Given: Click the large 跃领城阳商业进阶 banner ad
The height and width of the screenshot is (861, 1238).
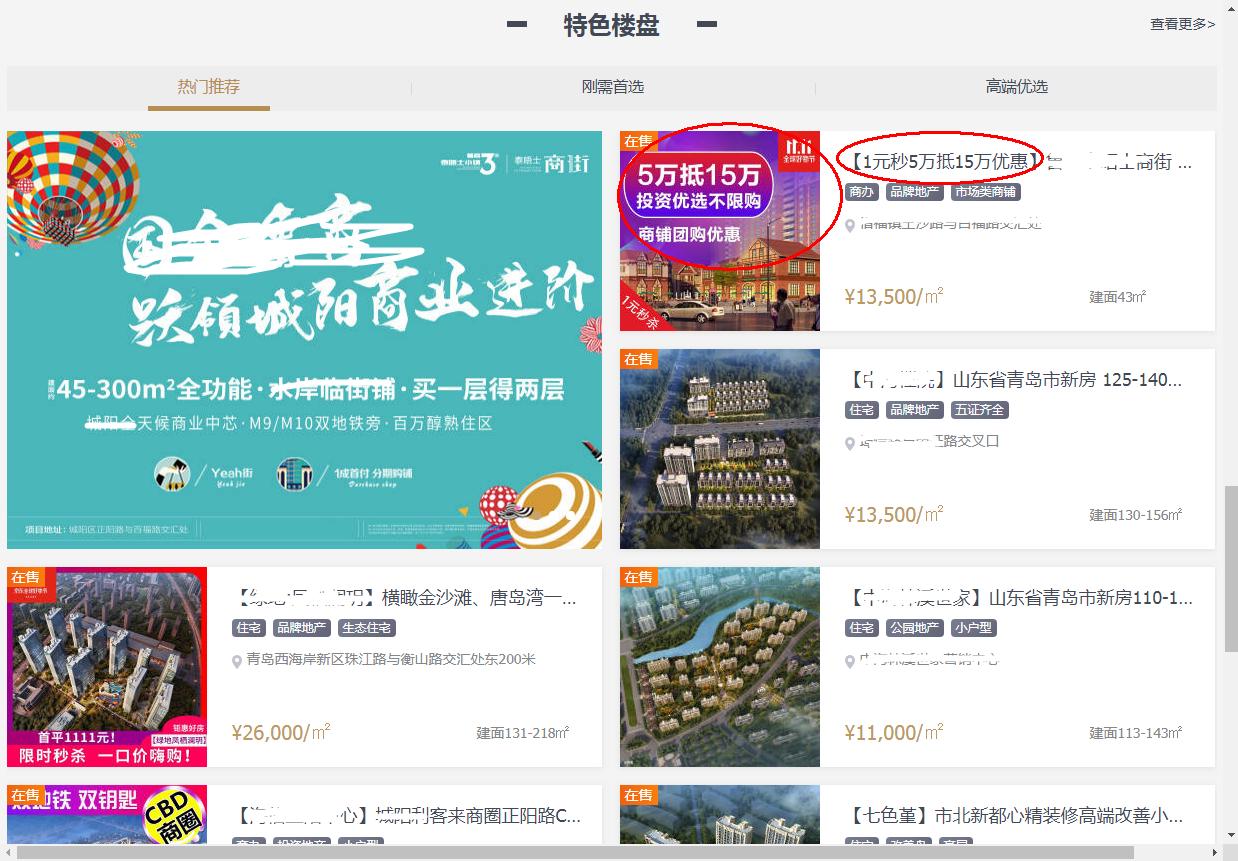Looking at the screenshot, I should [x=305, y=340].
